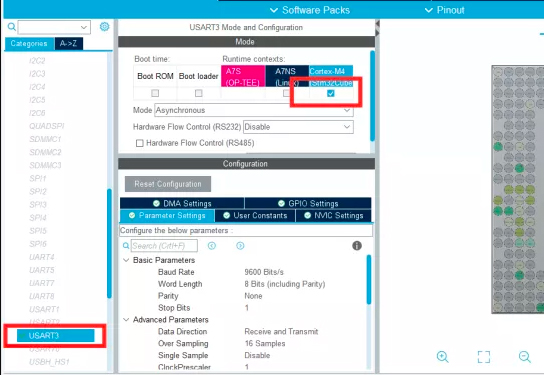Expand the Software Packs menu
The width and height of the screenshot is (544, 375).
[310, 10]
